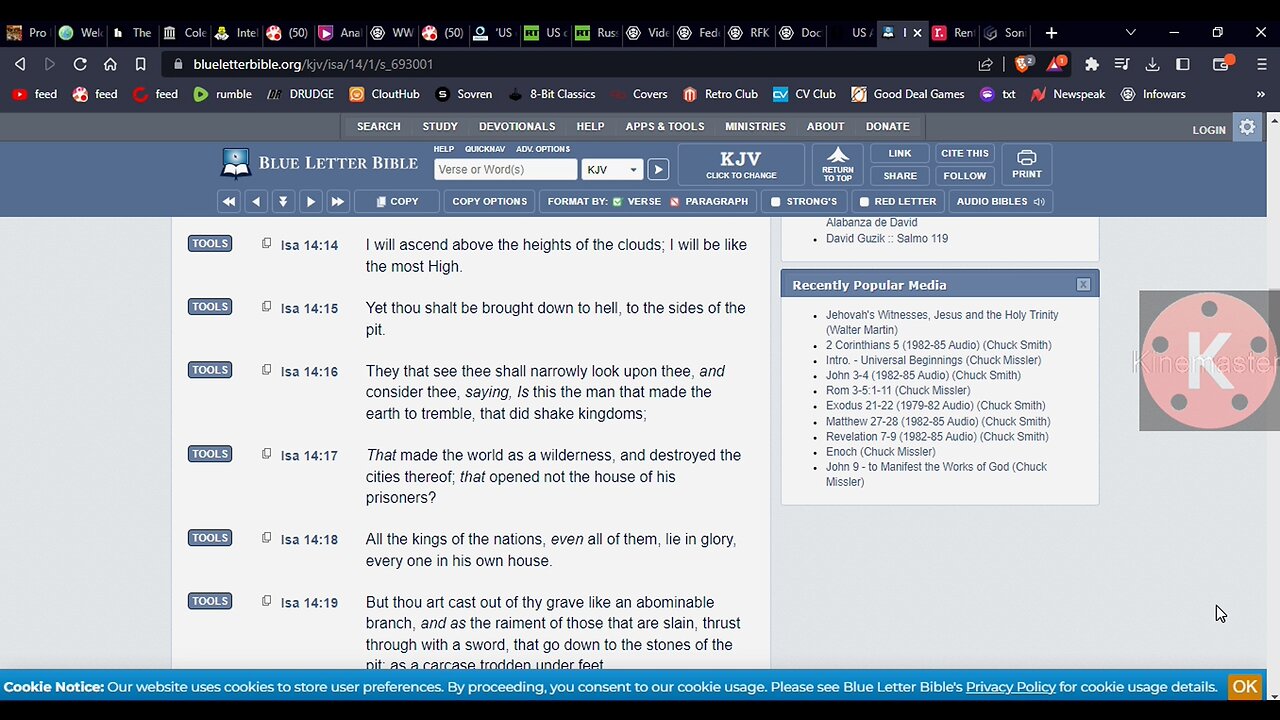Open Tools for Isa 14:16
The image size is (1280, 720).
click(x=210, y=369)
